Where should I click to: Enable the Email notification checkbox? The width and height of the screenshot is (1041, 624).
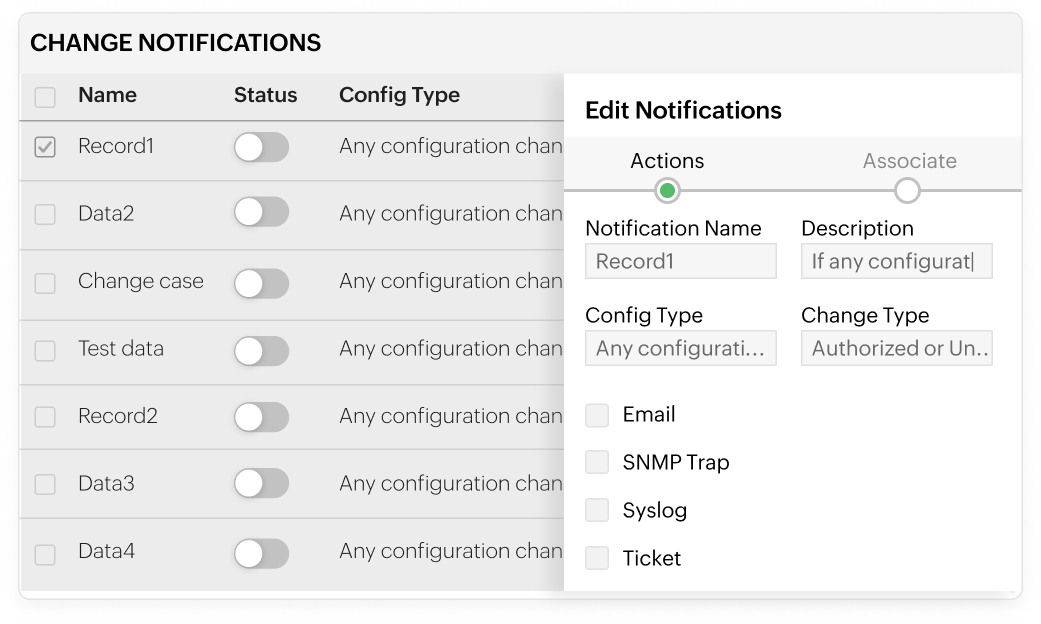(597, 414)
